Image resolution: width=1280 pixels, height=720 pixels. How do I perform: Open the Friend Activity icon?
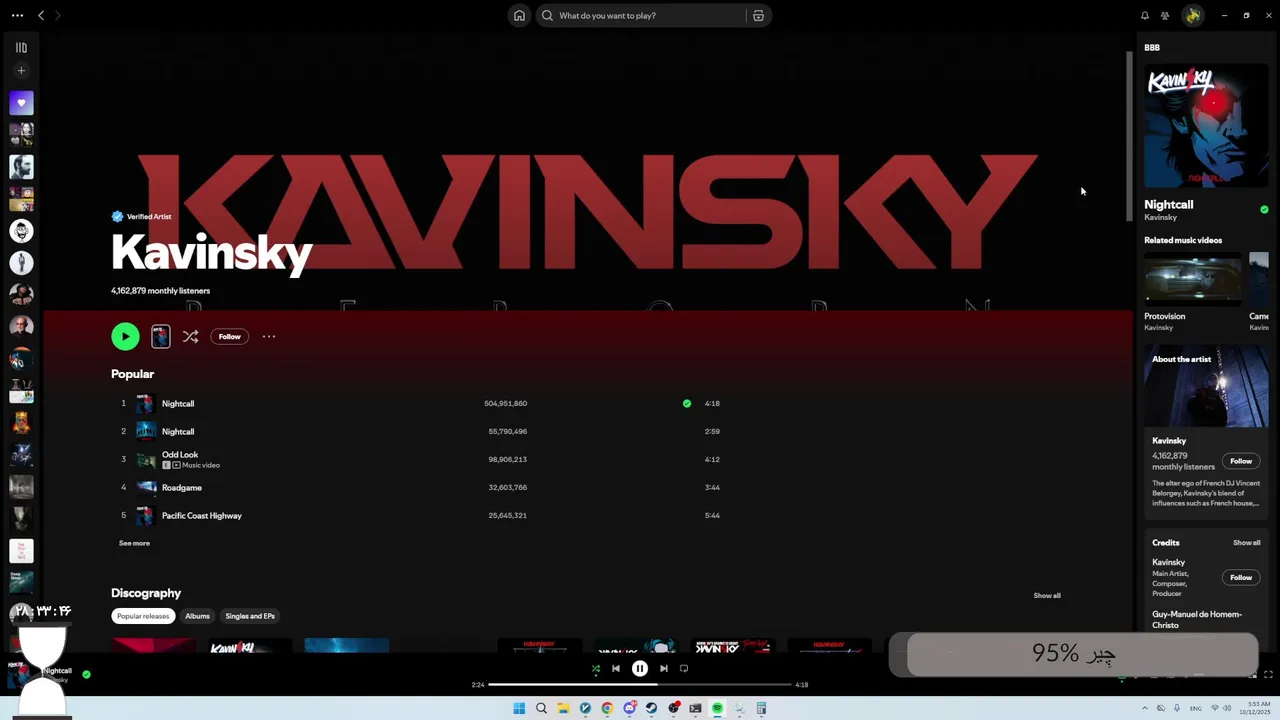point(1165,15)
